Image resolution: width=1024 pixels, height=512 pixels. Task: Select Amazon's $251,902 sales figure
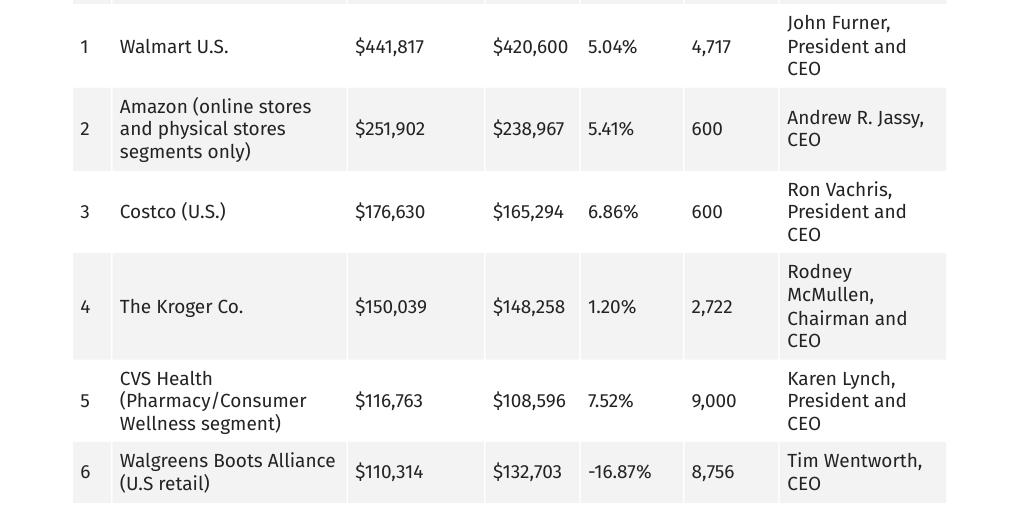click(x=389, y=129)
